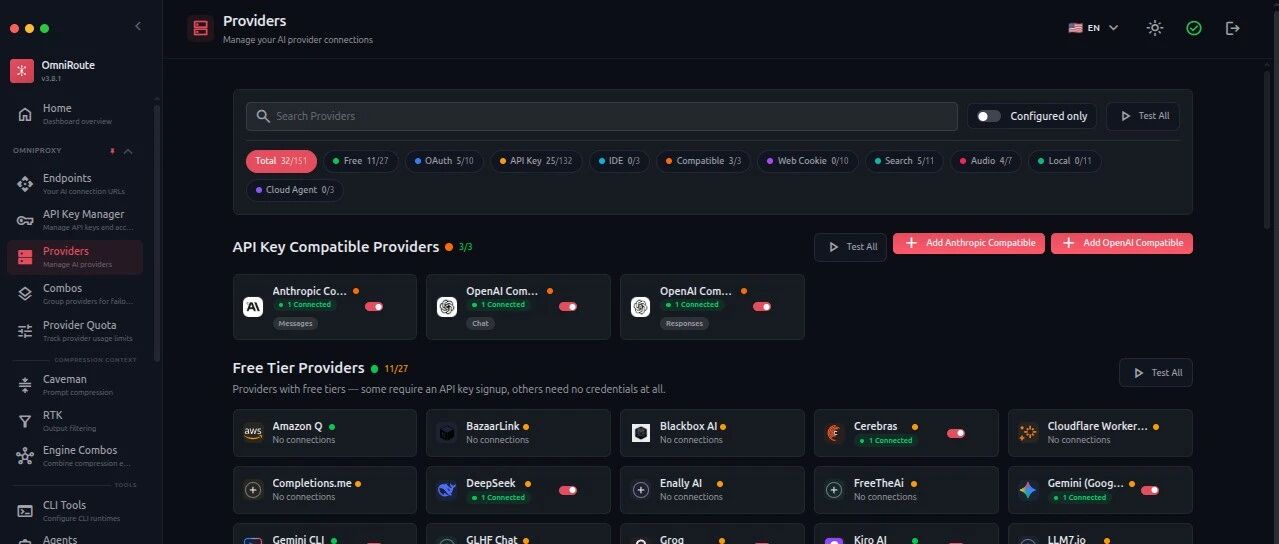Click Add OpenAI Compatible button
1279x544 pixels.
tap(1122, 243)
